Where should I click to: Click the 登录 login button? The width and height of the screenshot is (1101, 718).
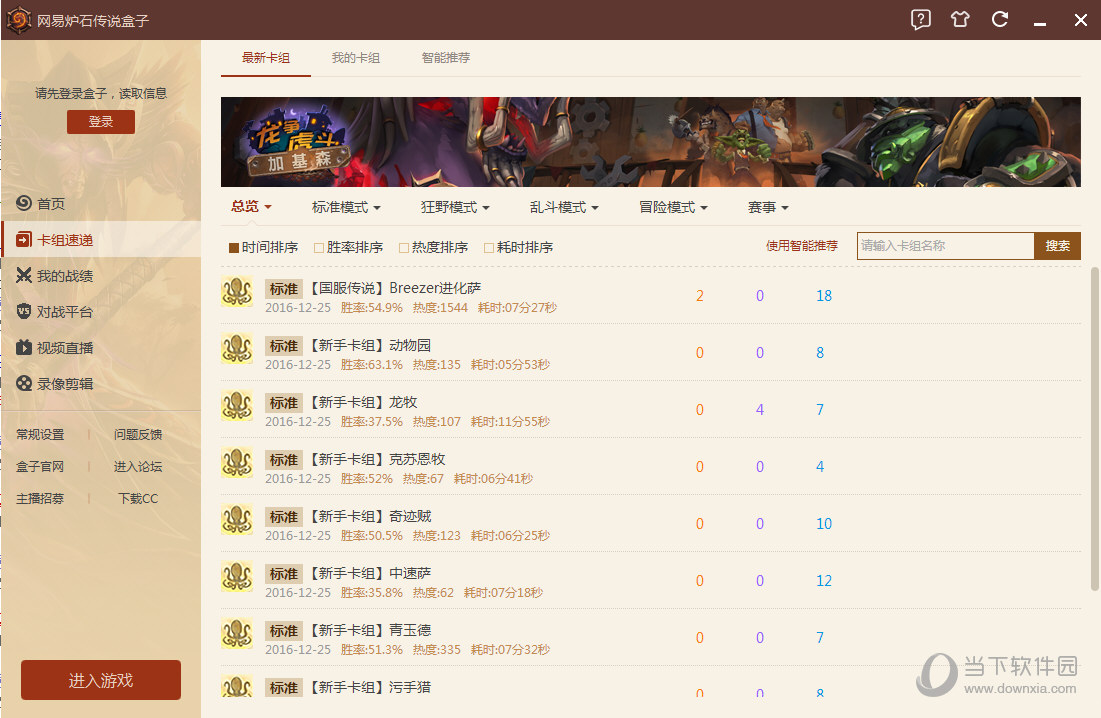[x=100, y=121]
